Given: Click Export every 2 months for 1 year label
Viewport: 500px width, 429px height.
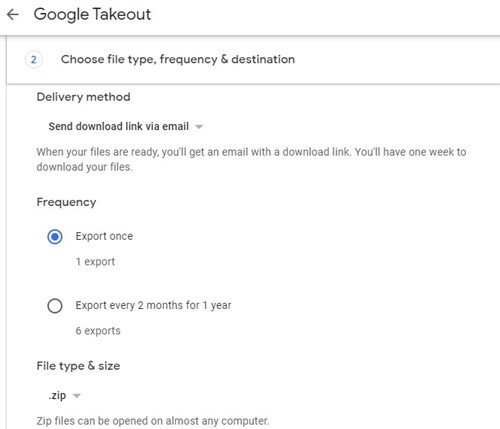Looking at the screenshot, I should [153, 305].
